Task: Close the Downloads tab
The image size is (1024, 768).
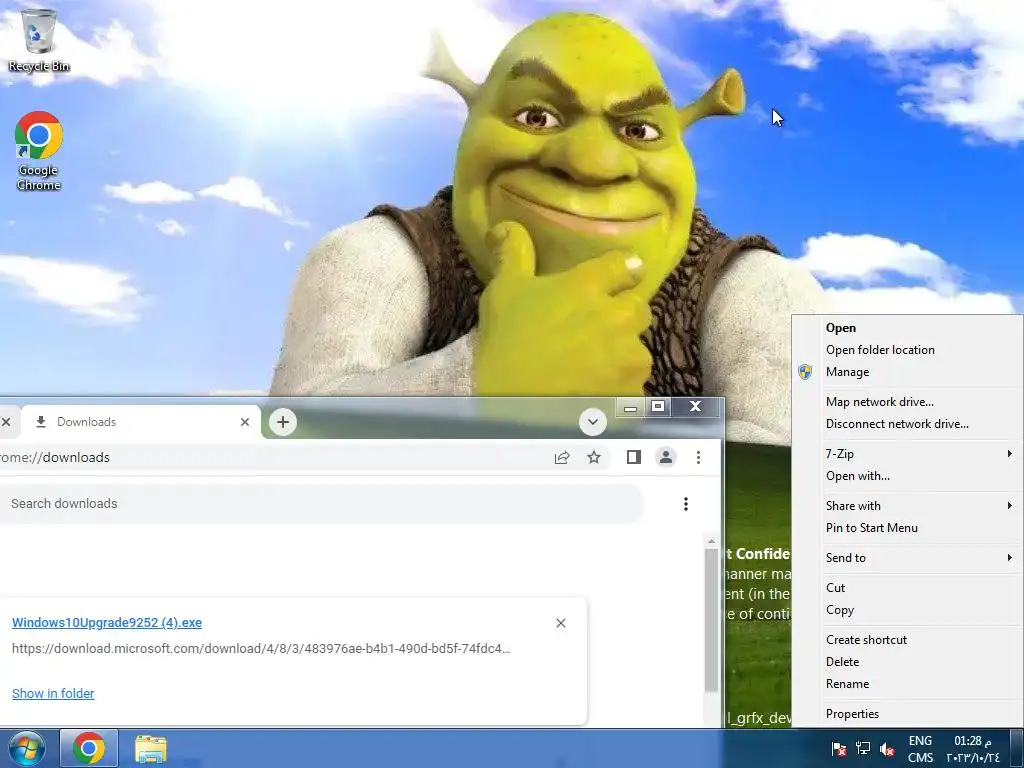Action: 245,422
